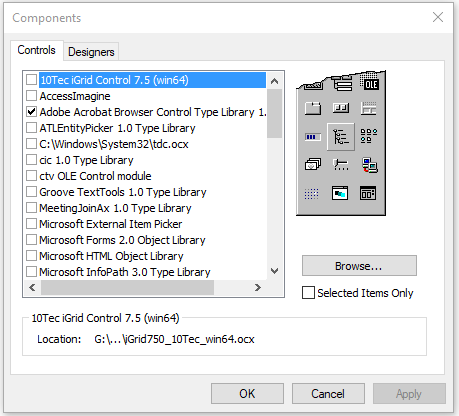Uncheck Adobe Acrobat Browser Control Type Library
This screenshot has width=459, height=416.
(x=31, y=112)
